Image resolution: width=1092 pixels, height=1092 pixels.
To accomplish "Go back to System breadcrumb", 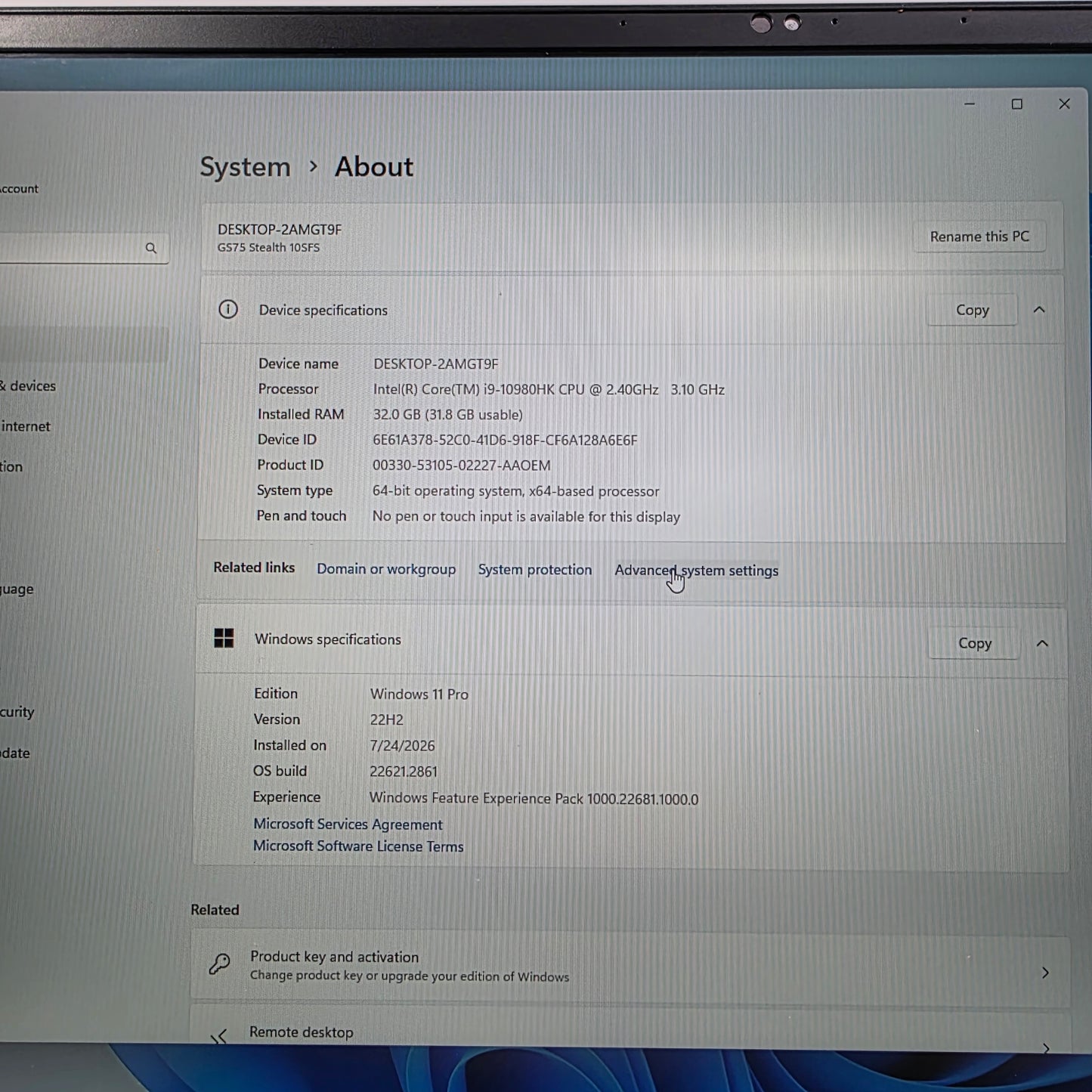I will click(245, 167).
